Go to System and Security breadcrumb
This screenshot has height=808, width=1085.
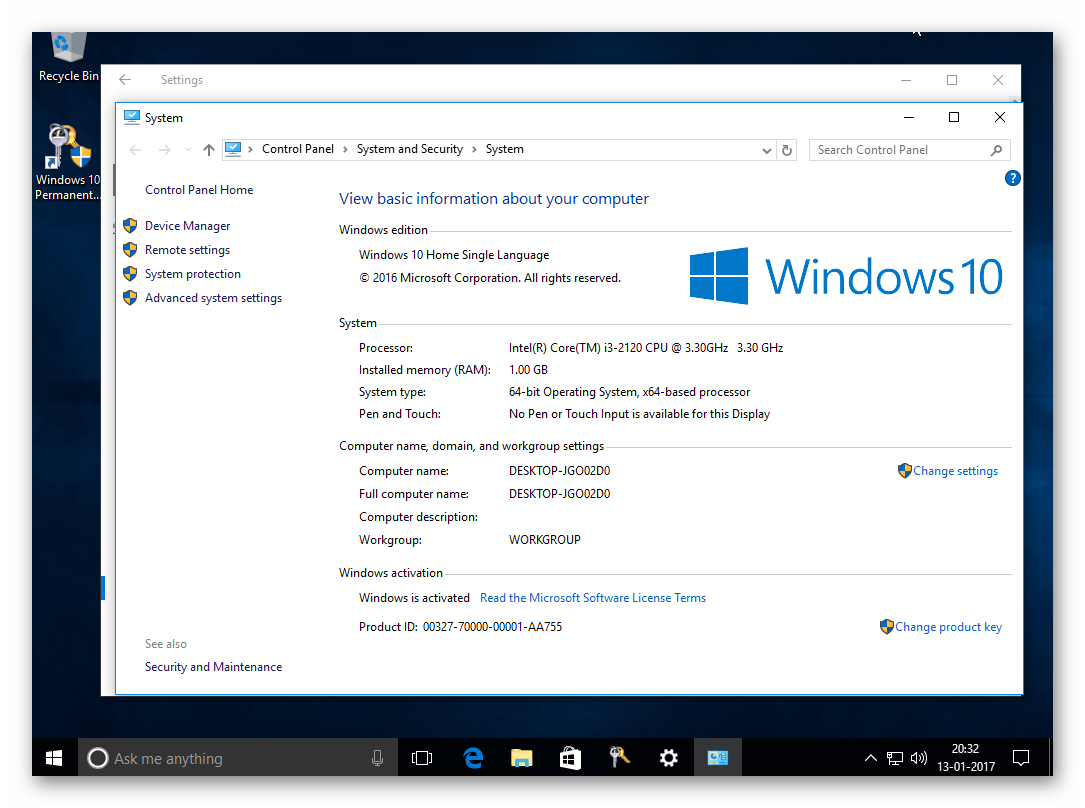[x=410, y=149]
